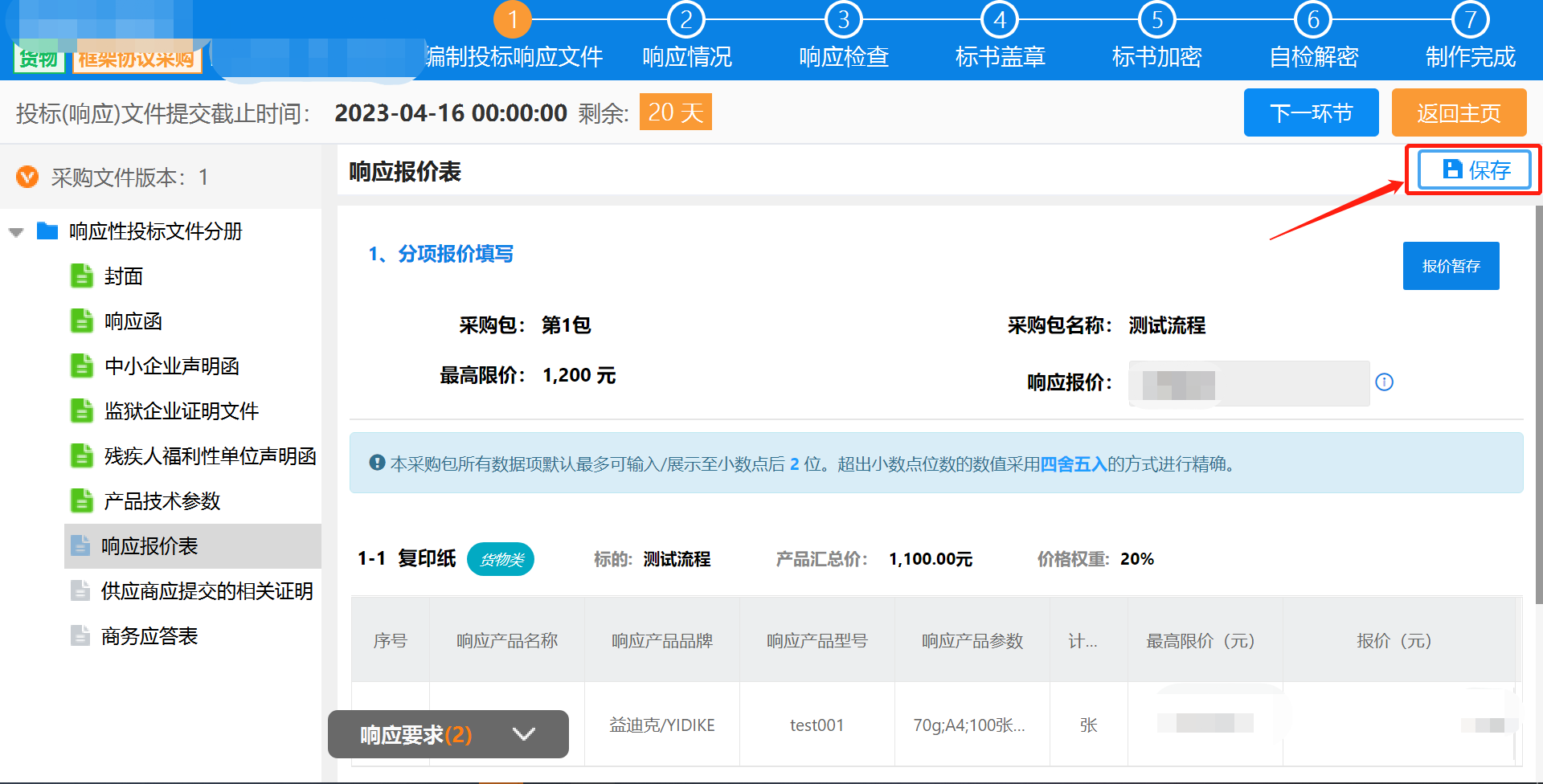1543x784 pixels.
Task: Click the 响应产品型号 column header
Action: [x=817, y=640]
